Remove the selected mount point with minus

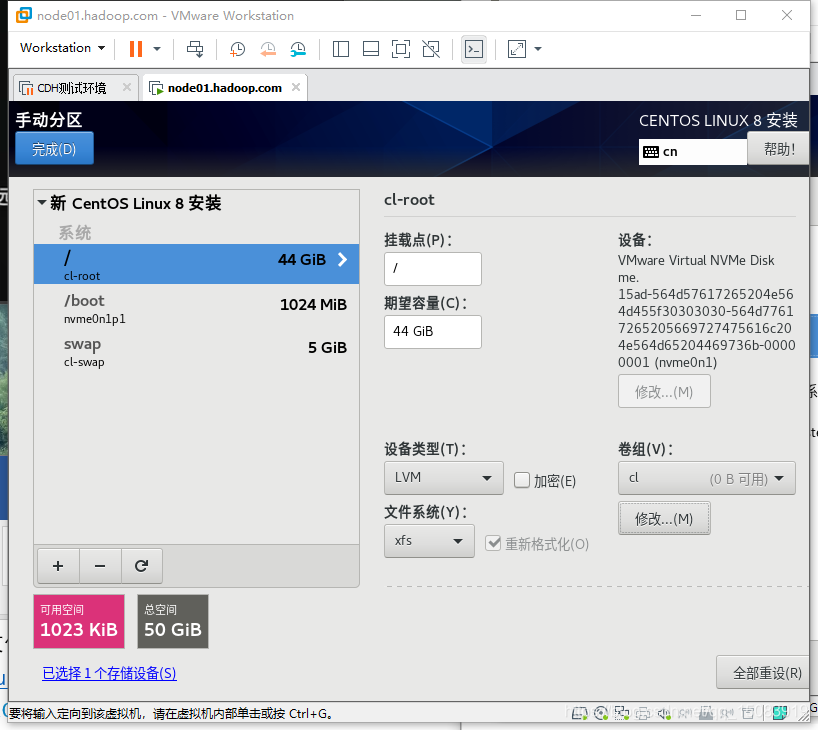coord(100,566)
